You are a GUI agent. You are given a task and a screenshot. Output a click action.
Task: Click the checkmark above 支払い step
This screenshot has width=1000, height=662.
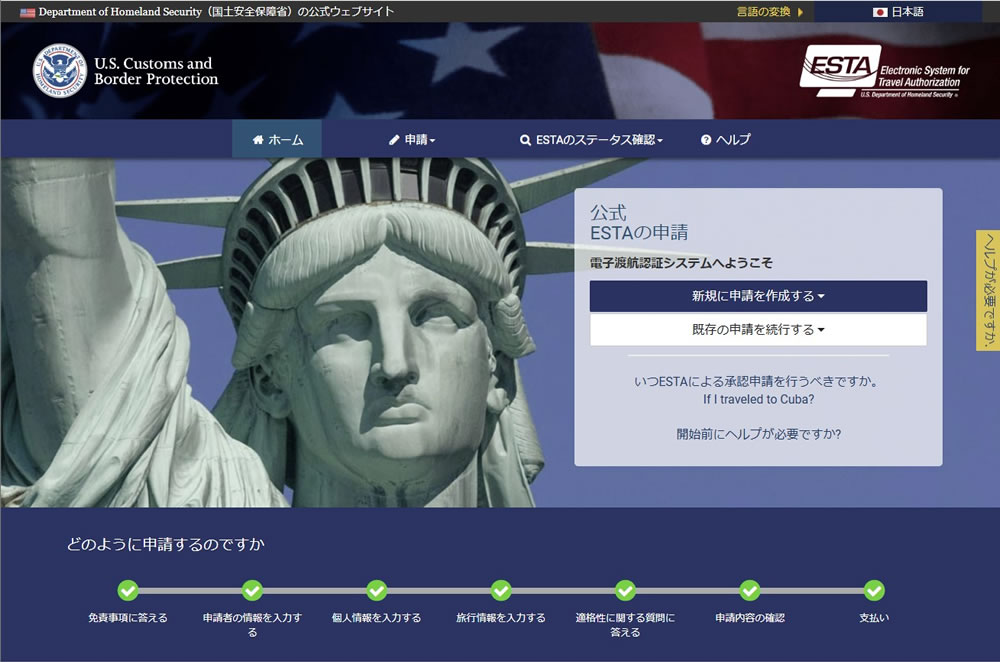tap(874, 590)
